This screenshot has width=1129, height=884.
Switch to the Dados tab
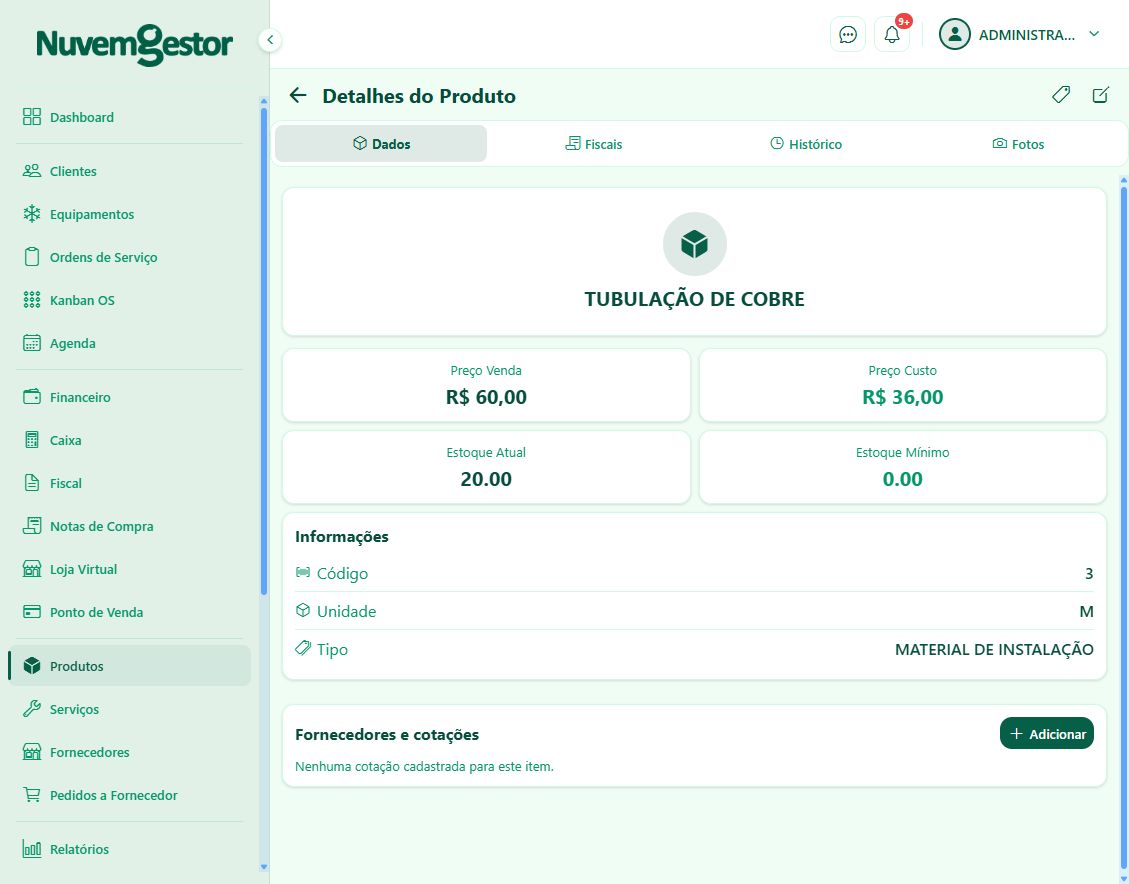tap(381, 144)
